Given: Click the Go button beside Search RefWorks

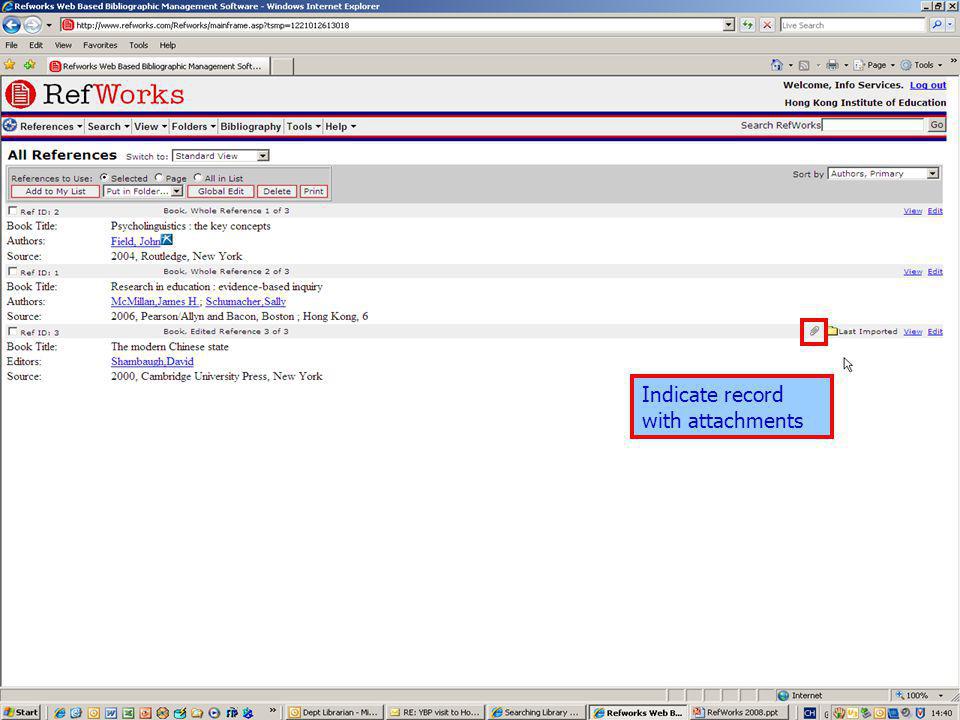Looking at the screenshot, I should pos(937,125).
